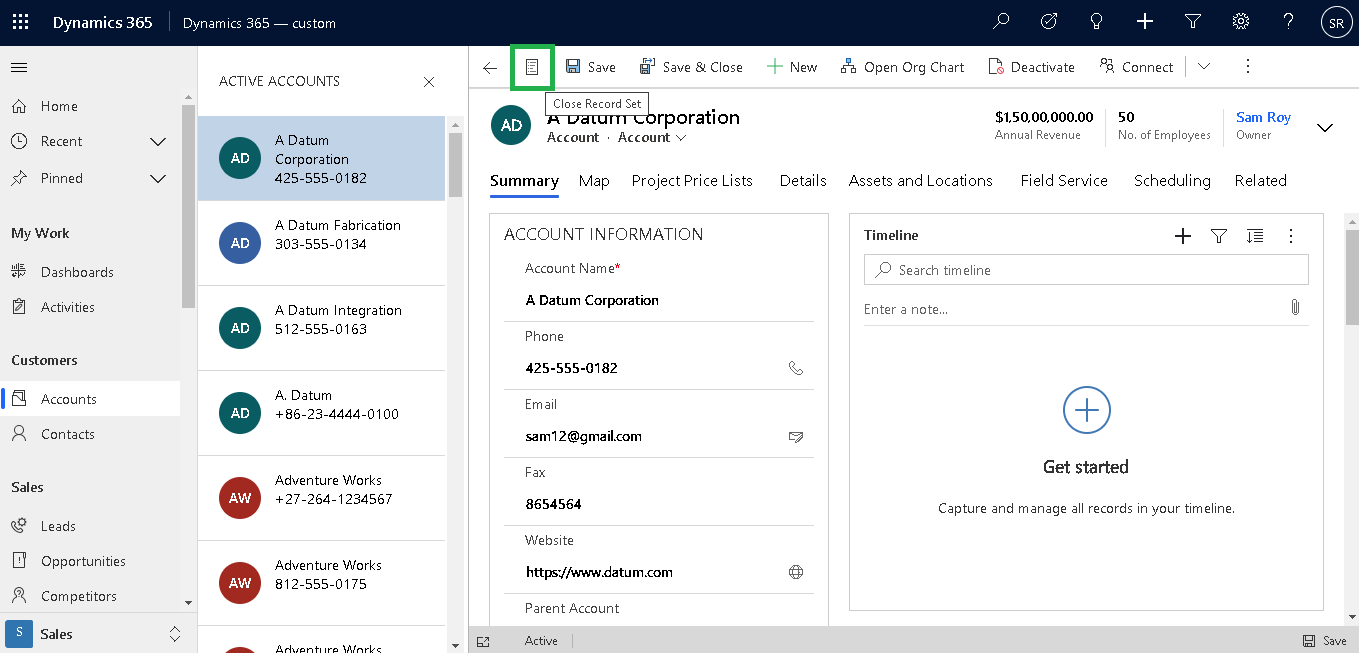Open the timeline filter icon
This screenshot has height=653, width=1359.
coord(1219,236)
